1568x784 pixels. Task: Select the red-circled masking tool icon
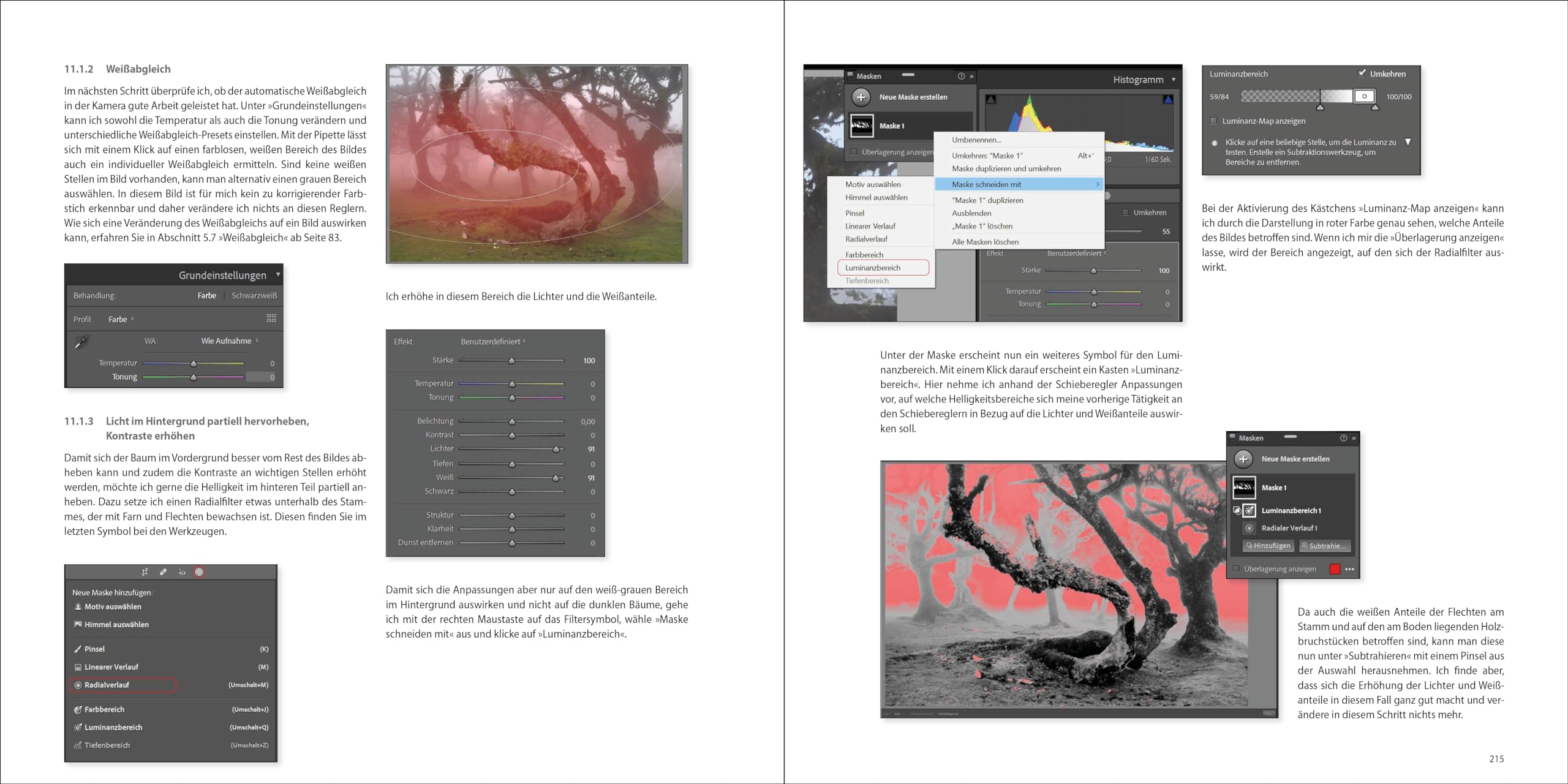point(199,571)
